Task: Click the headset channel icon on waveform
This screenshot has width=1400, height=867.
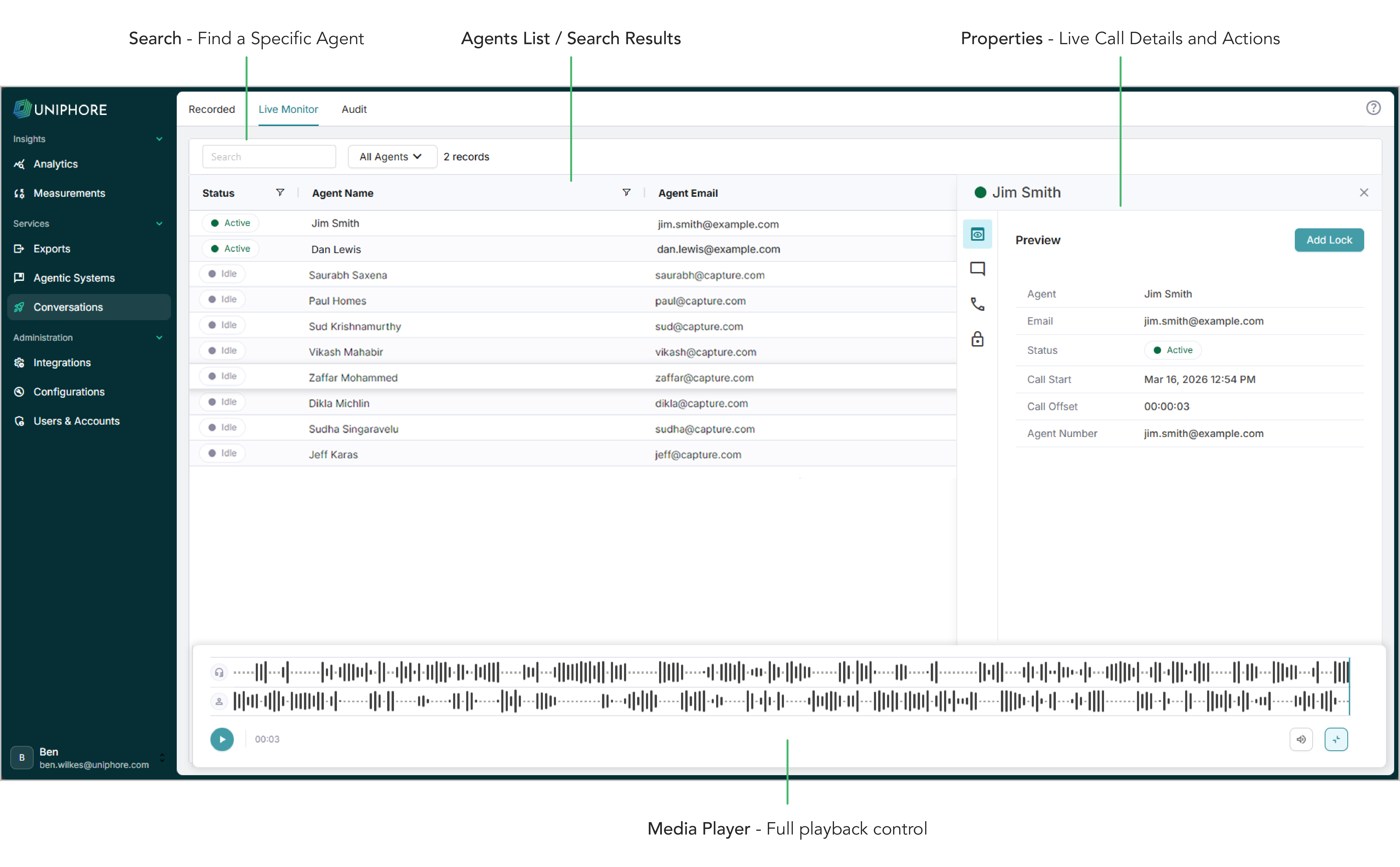Action: [219, 672]
